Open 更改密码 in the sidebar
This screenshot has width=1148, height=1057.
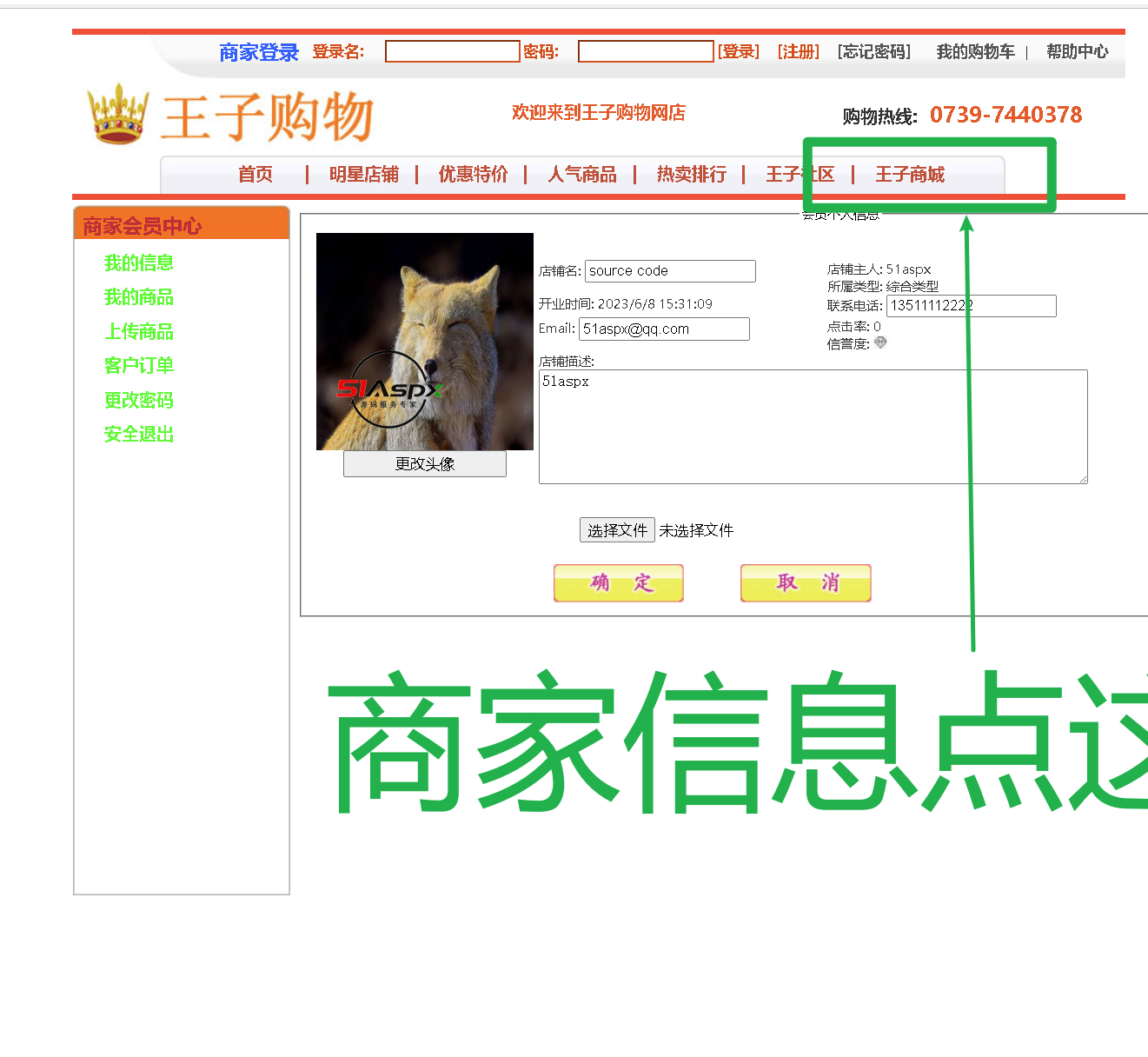pos(139,400)
